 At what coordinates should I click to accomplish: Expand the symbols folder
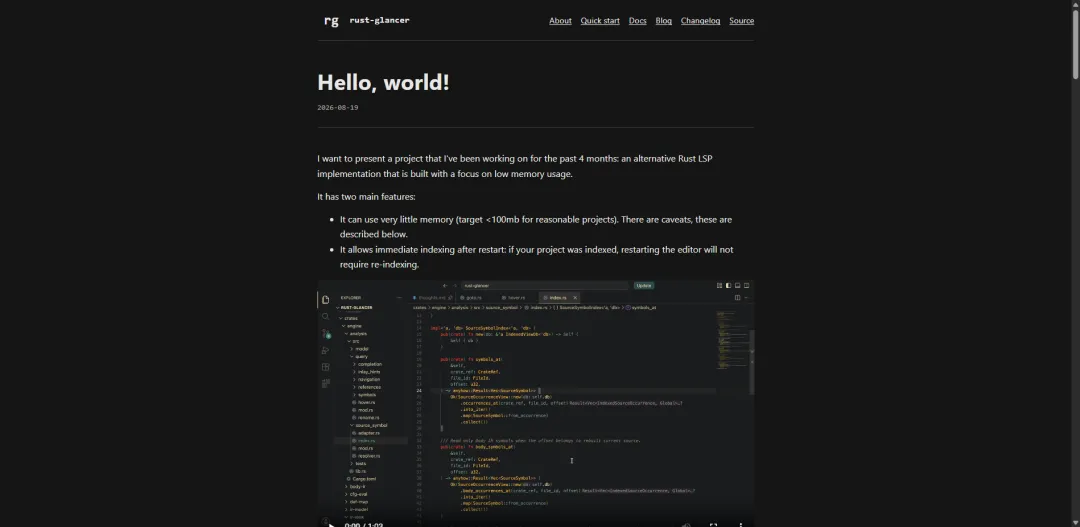(366, 395)
